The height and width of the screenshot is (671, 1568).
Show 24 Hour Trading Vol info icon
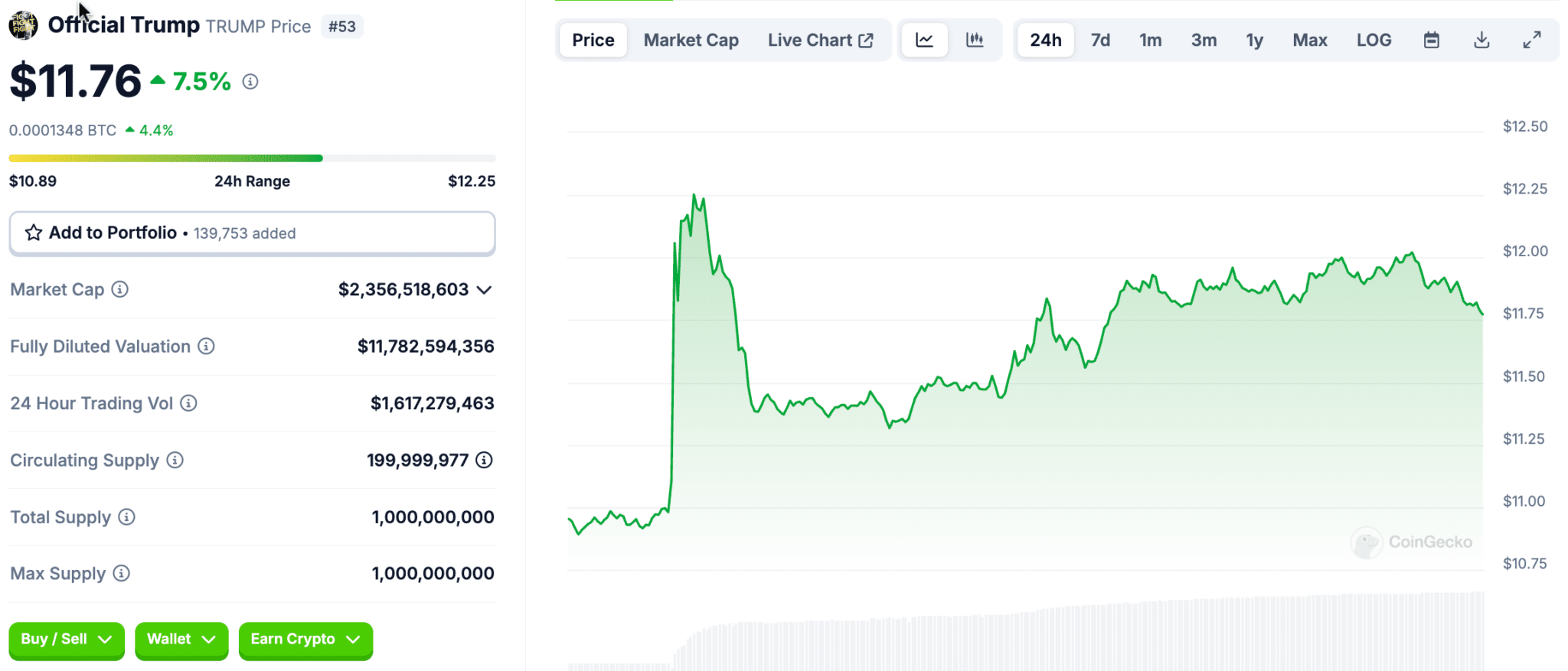tap(189, 402)
